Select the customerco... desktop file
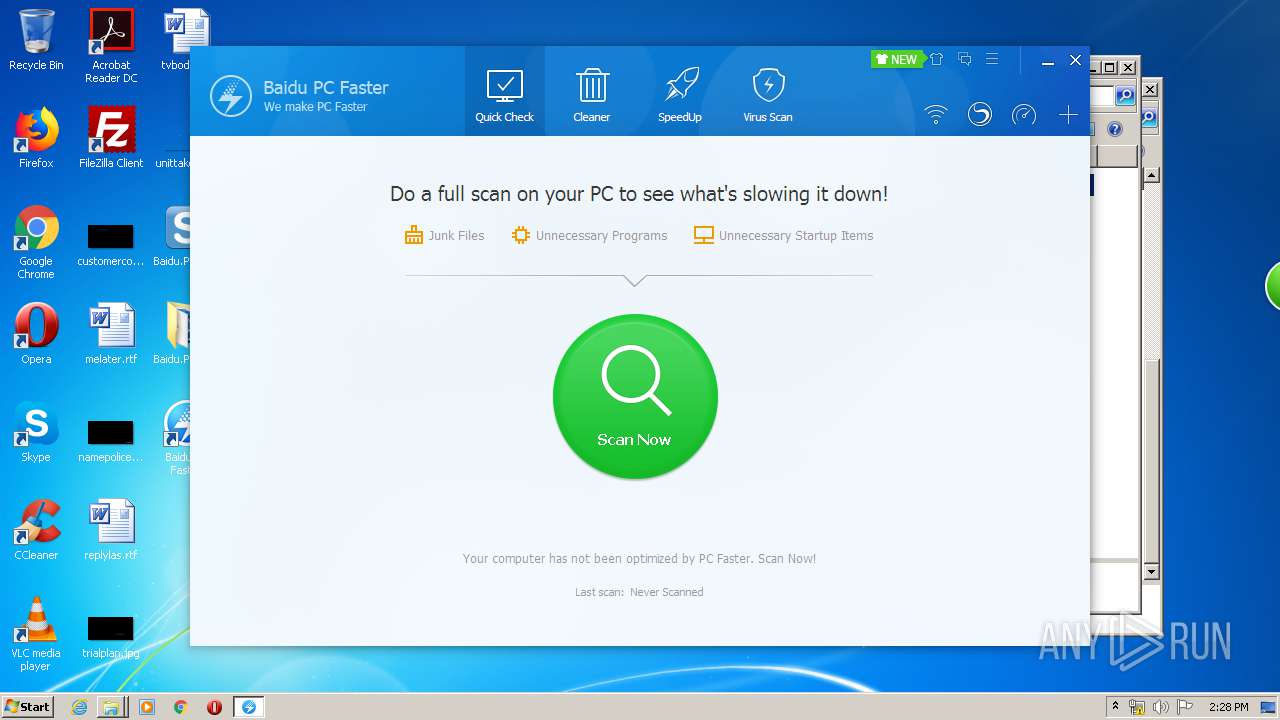This screenshot has height=720, width=1280. pos(111,245)
